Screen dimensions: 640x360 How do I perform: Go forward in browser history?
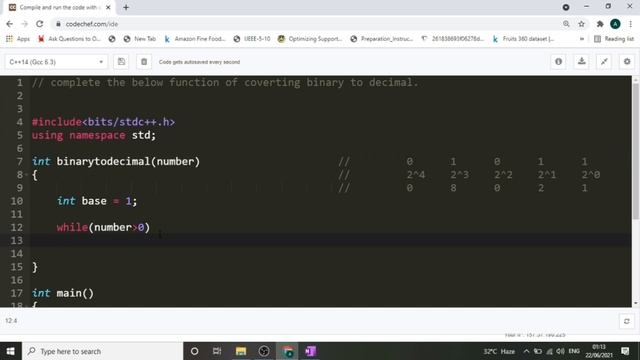point(24,24)
